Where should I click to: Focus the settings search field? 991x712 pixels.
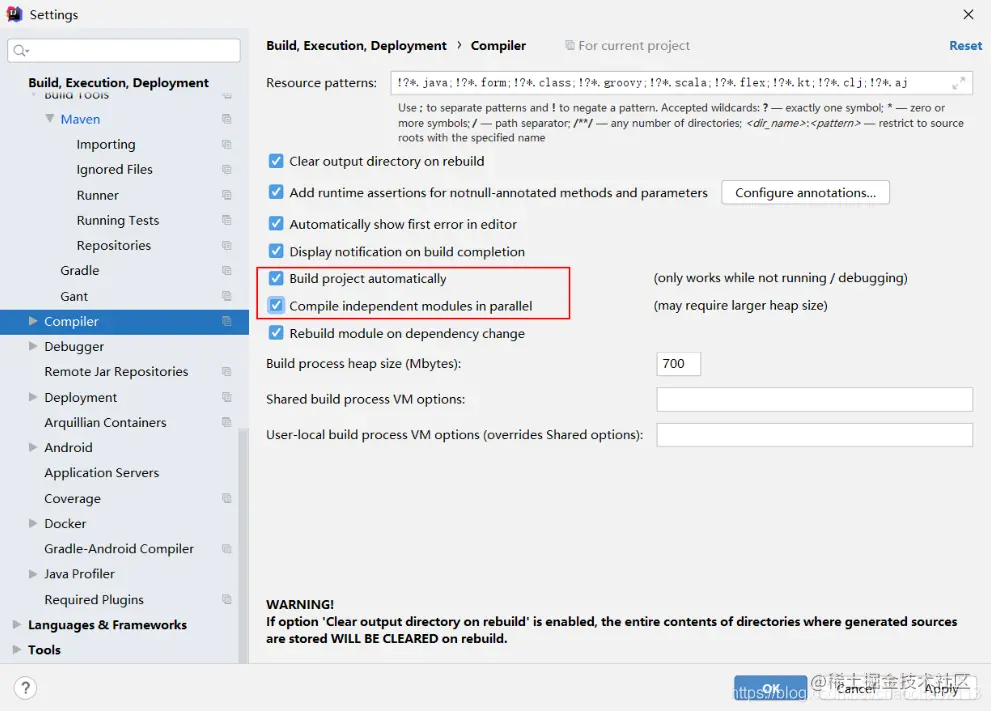(124, 51)
